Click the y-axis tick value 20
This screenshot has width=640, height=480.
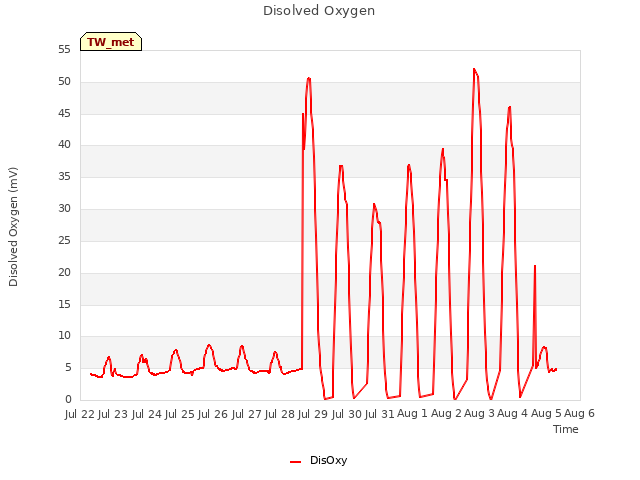click(64, 273)
